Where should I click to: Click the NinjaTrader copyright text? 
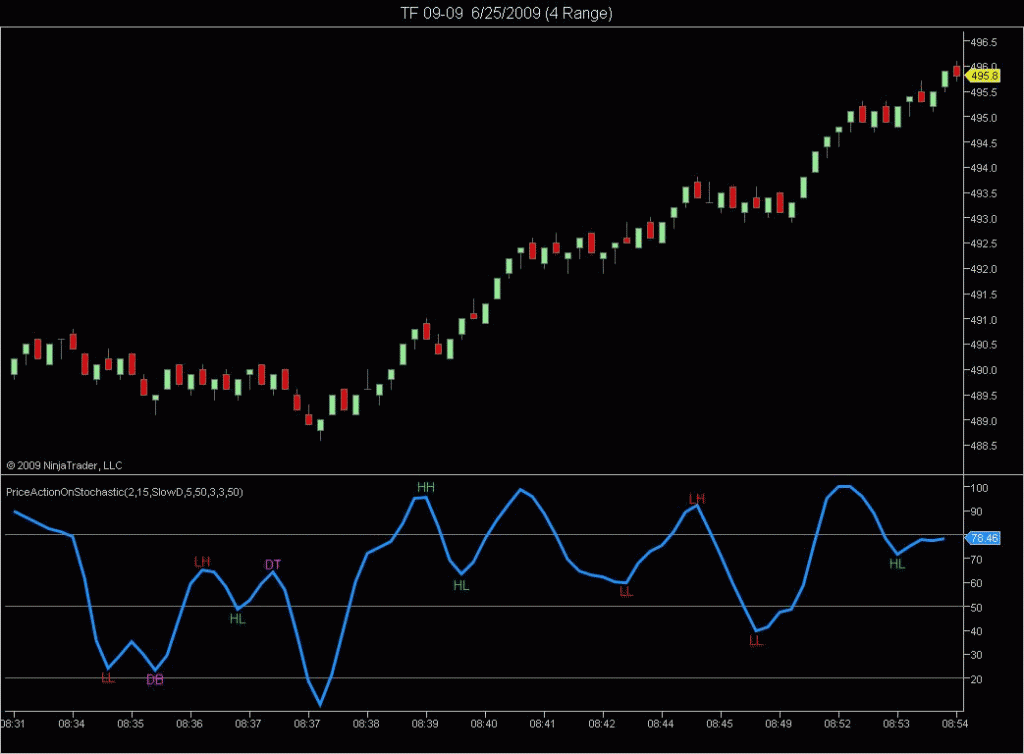[x=64, y=465]
